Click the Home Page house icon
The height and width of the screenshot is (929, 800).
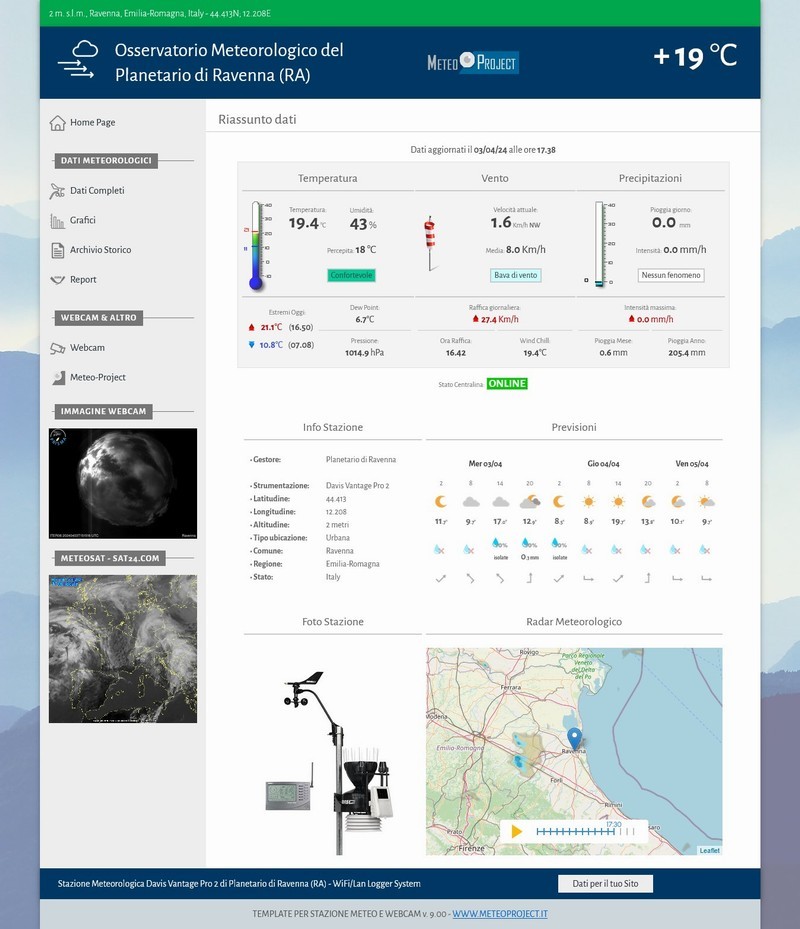point(58,123)
